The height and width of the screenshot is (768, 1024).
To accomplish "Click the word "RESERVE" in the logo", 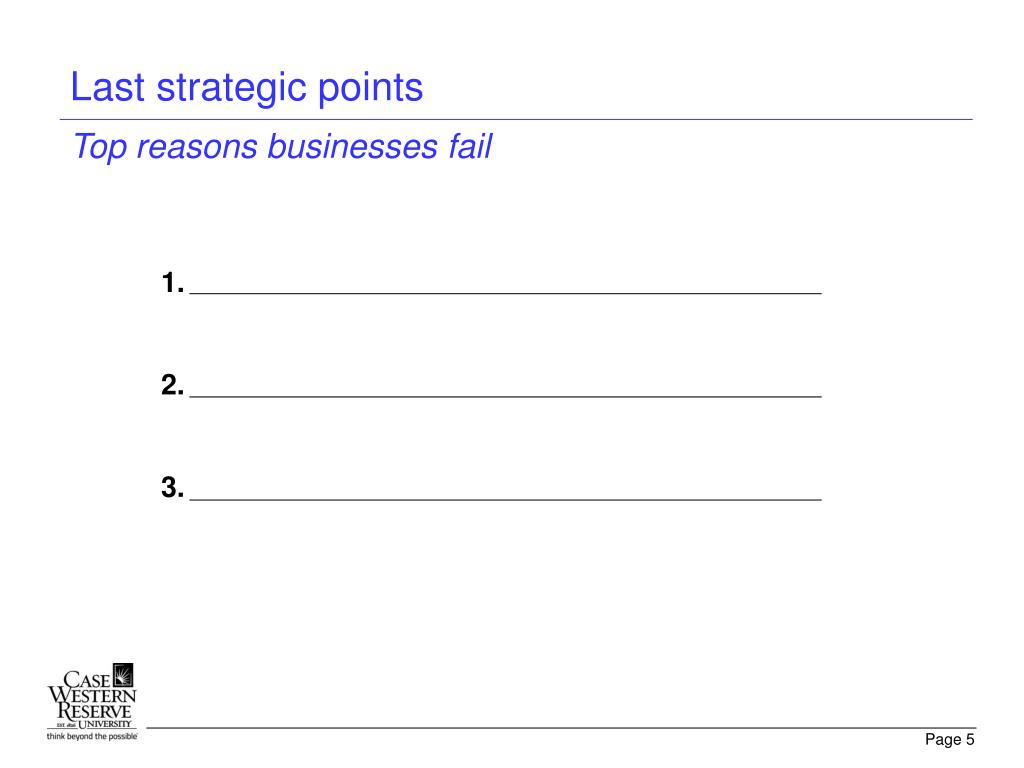I will click(x=94, y=711).
